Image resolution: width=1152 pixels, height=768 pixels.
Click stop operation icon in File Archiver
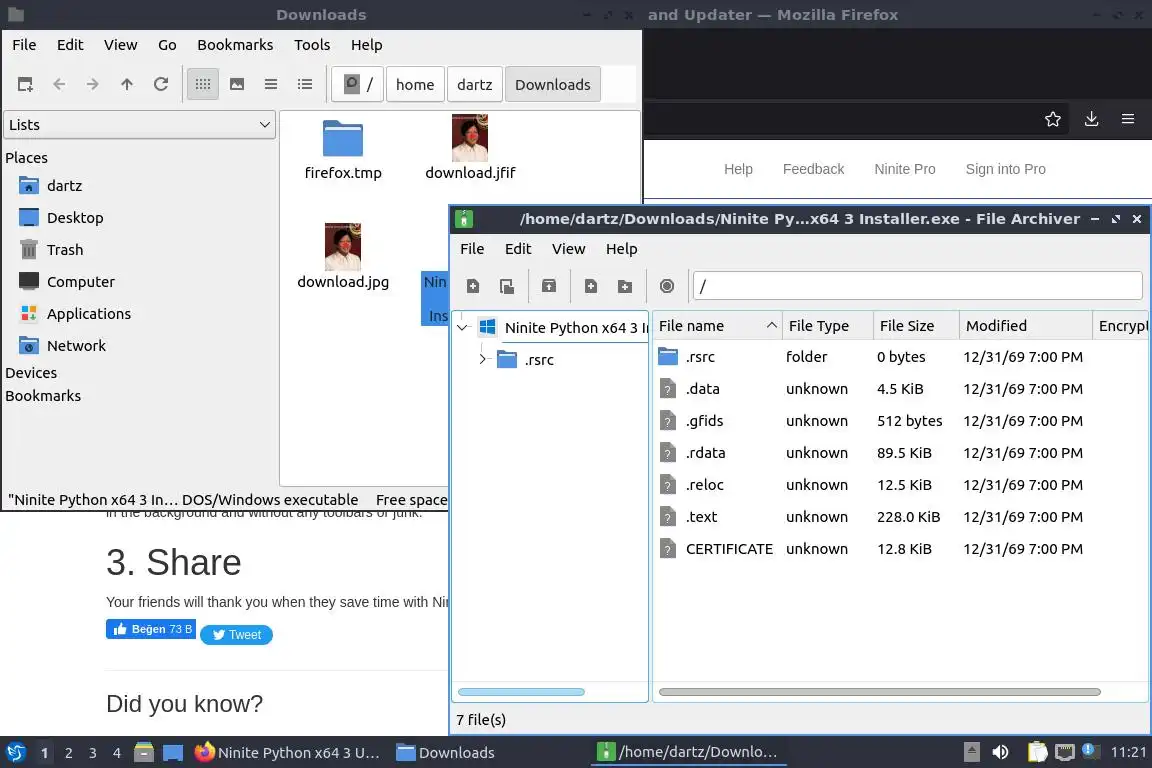[667, 286]
